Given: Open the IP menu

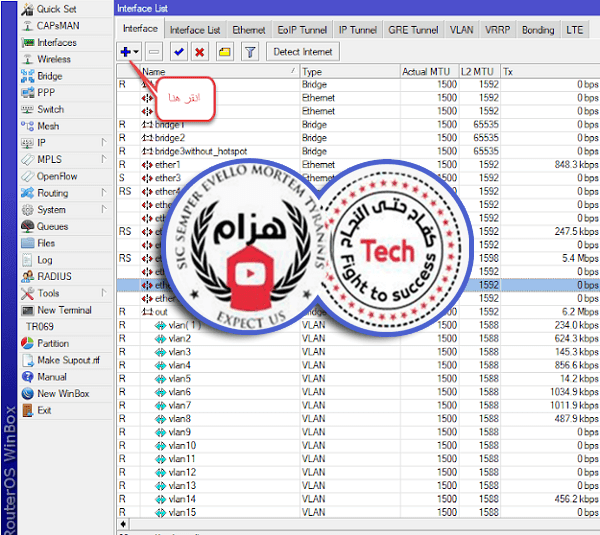Looking at the screenshot, I should click(65, 143).
